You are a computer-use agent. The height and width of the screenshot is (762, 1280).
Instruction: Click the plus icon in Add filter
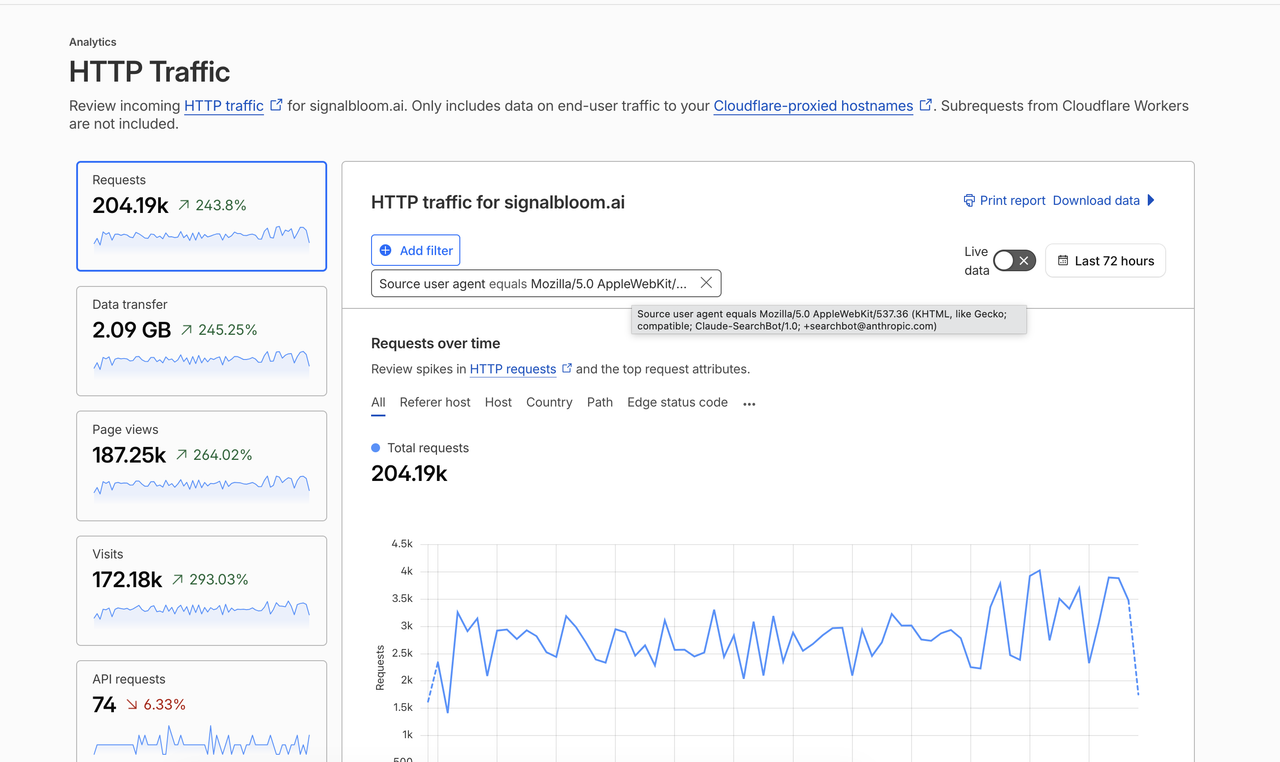(386, 250)
